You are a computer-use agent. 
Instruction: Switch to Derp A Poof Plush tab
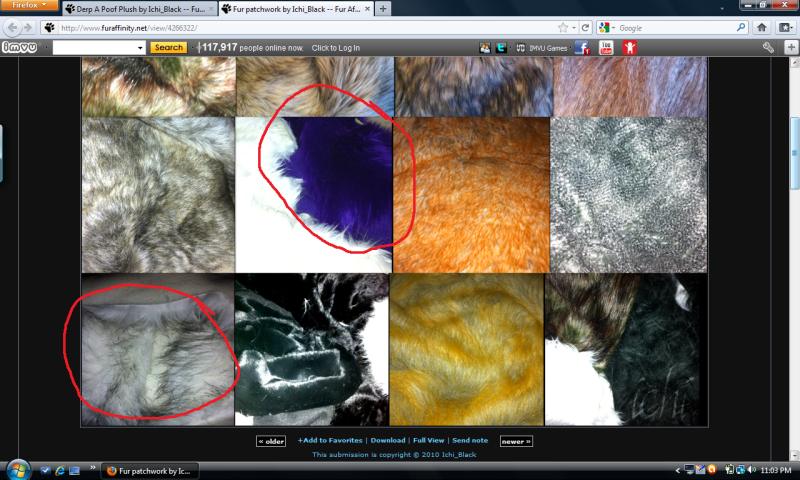click(145, 8)
